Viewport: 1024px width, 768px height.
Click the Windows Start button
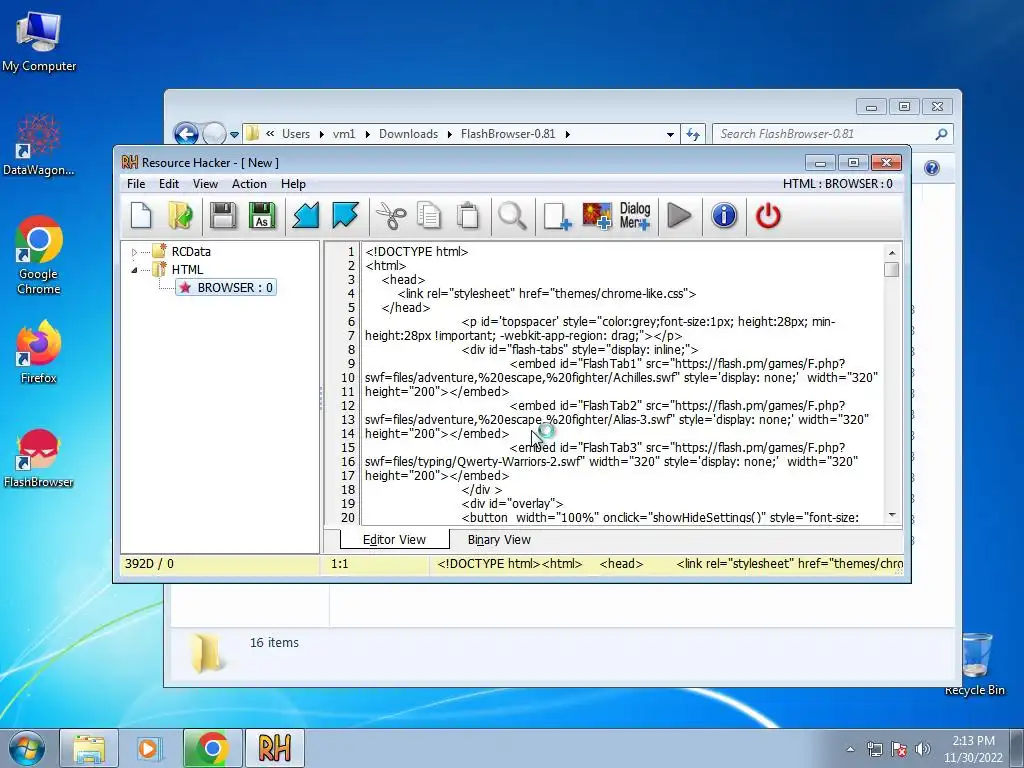pyautogui.click(x=26, y=748)
